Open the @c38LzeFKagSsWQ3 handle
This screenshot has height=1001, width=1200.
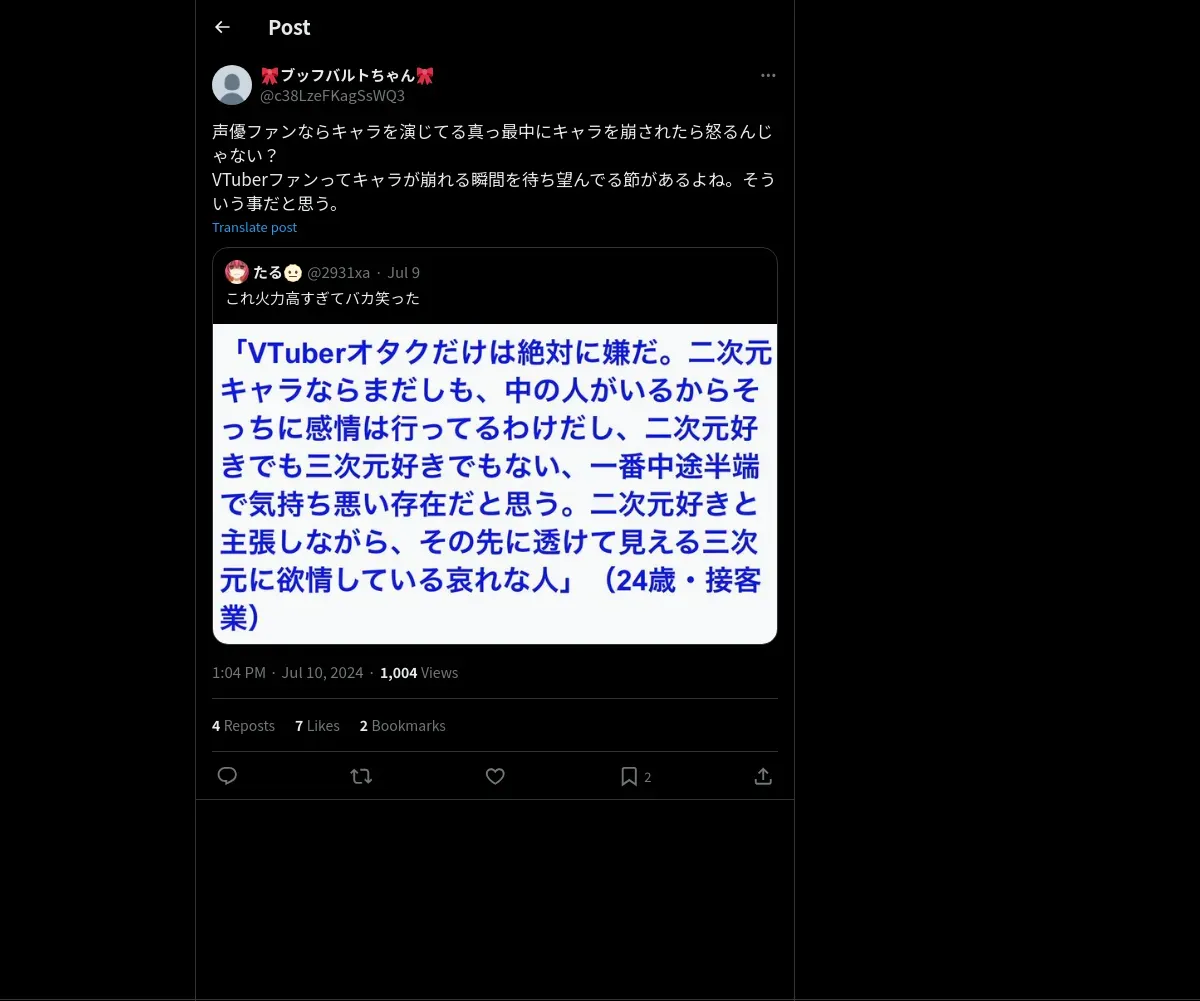(x=332, y=96)
